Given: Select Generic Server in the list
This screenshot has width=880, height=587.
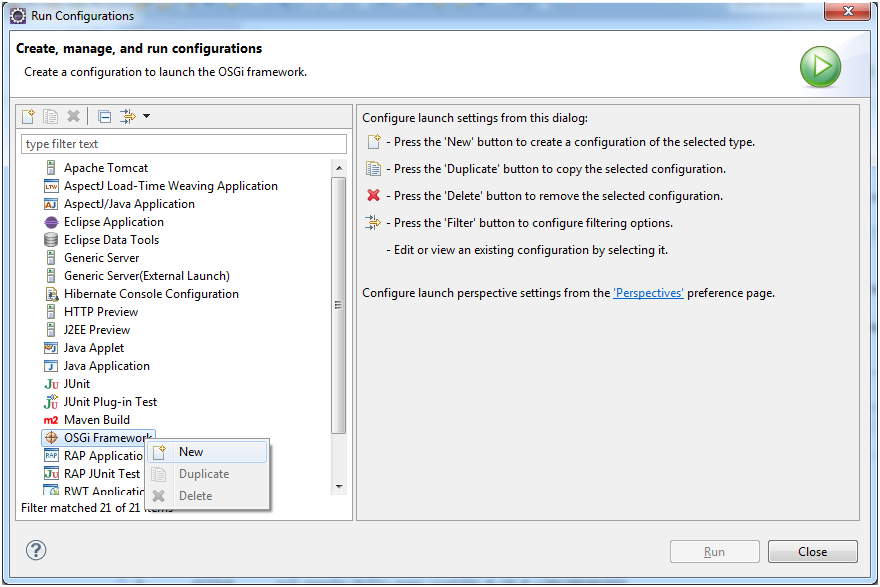Looking at the screenshot, I should pyautogui.click(x=102, y=258).
